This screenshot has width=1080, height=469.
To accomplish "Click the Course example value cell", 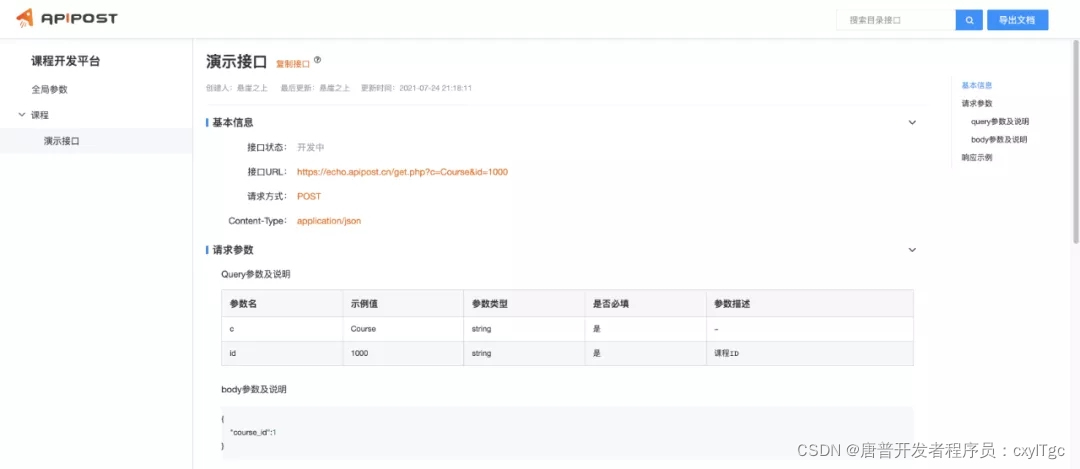I will [403, 329].
